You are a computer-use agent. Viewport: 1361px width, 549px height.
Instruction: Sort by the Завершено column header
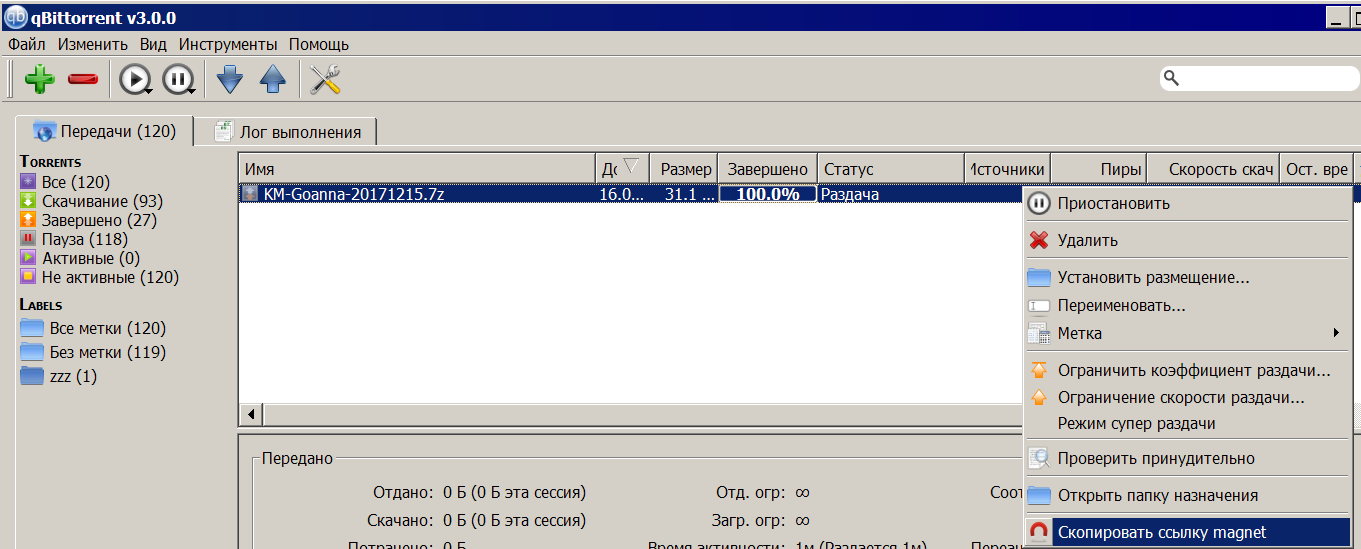767,169
